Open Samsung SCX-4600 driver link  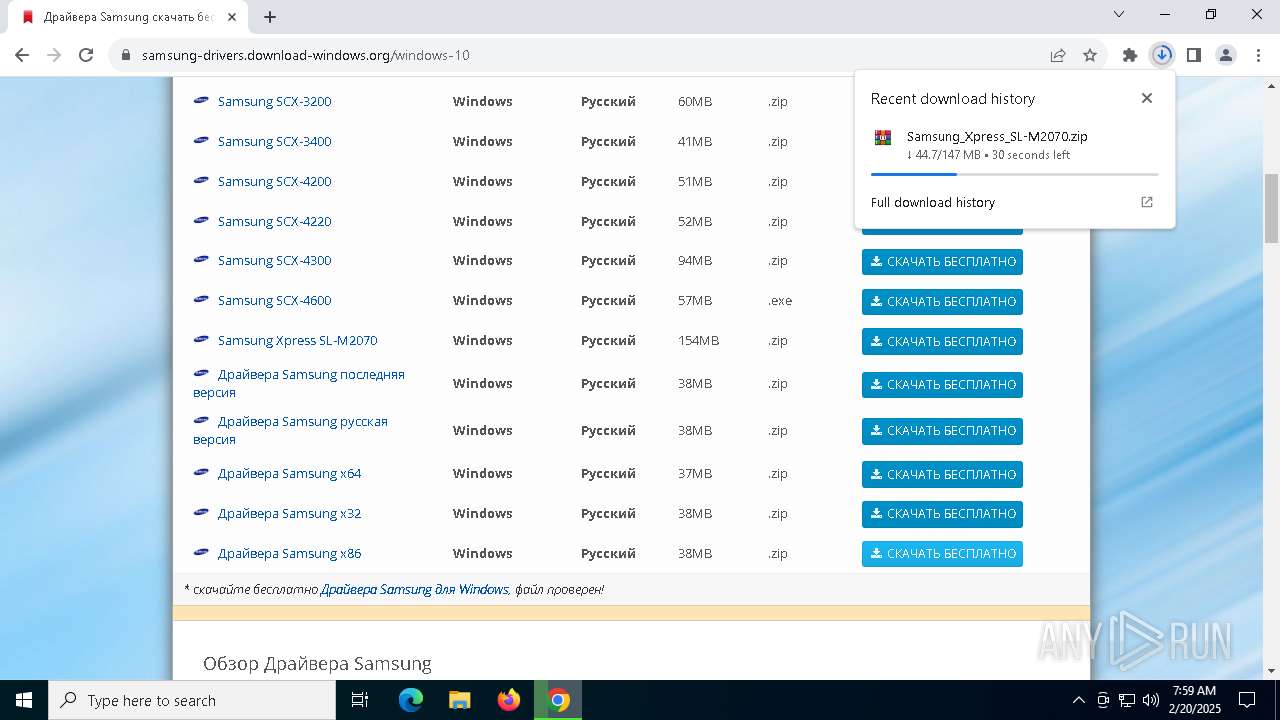pos(274,300)
